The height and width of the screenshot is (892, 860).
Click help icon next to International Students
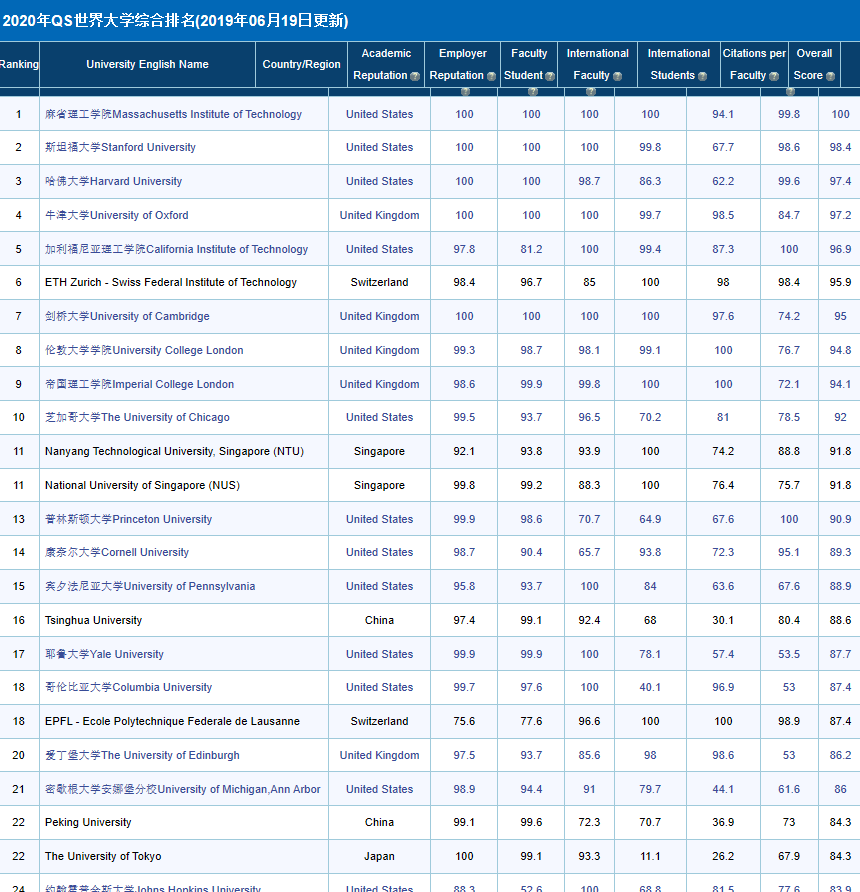(x=702, y=76)
